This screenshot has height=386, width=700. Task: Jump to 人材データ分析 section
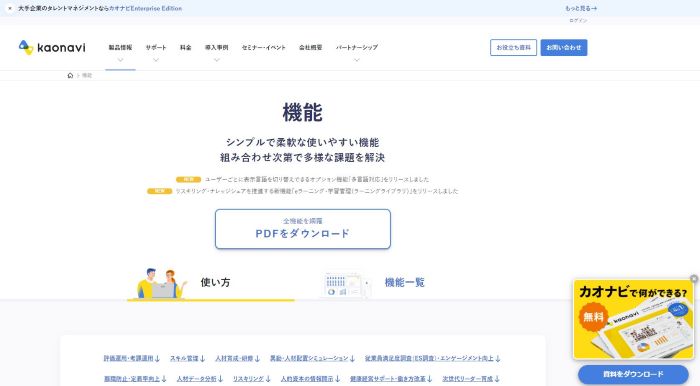(200, 378)
